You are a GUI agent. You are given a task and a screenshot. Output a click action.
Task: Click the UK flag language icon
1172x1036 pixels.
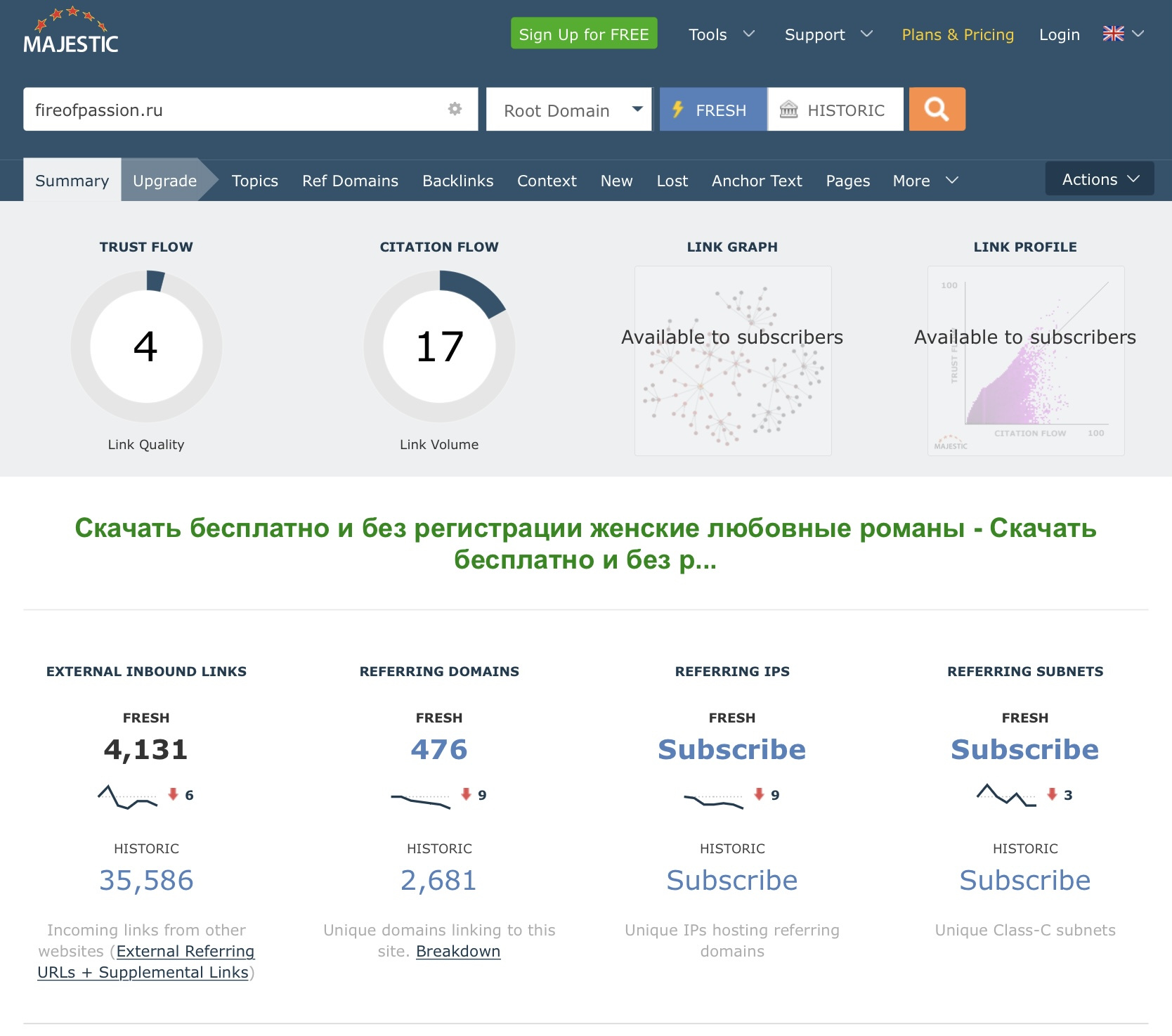(1113, 34)
